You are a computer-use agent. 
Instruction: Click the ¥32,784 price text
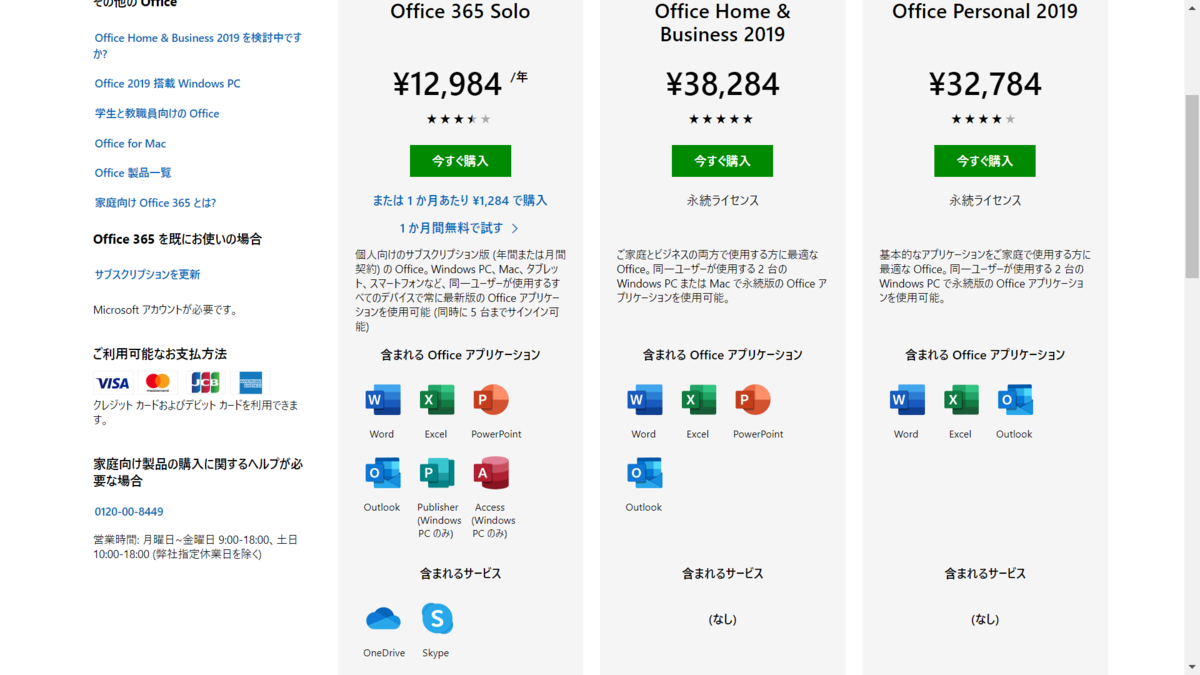tap(985, 84)
